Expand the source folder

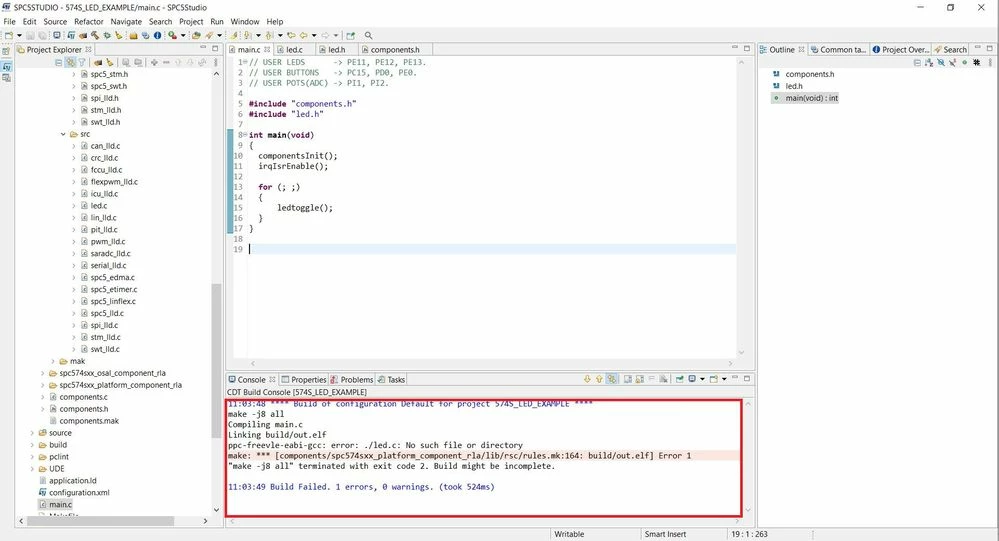(32, 433)
